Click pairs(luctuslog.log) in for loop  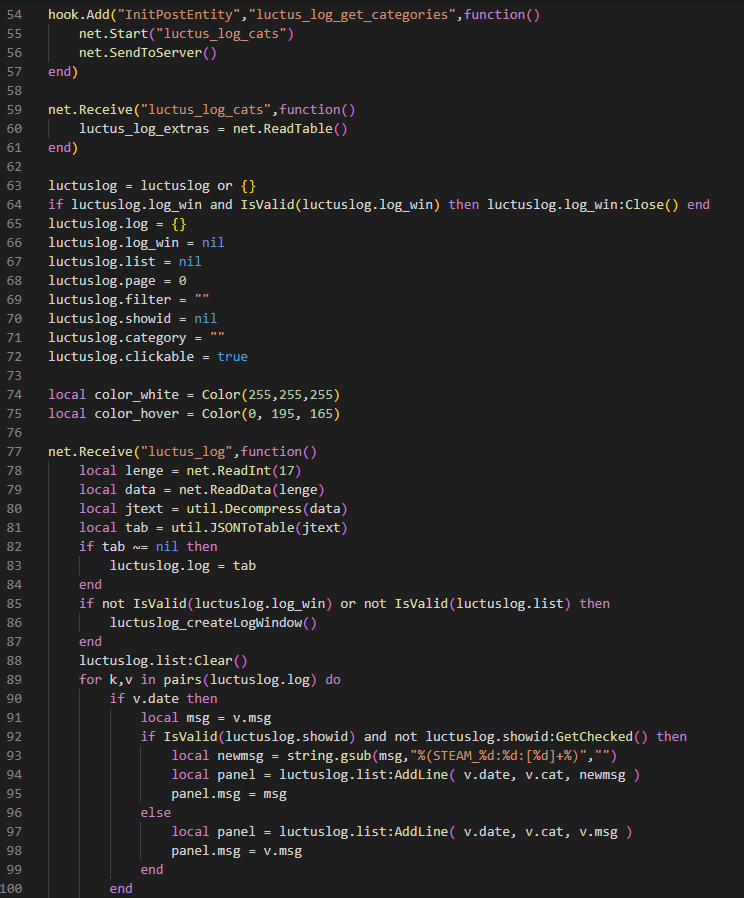tap(240, 680)
